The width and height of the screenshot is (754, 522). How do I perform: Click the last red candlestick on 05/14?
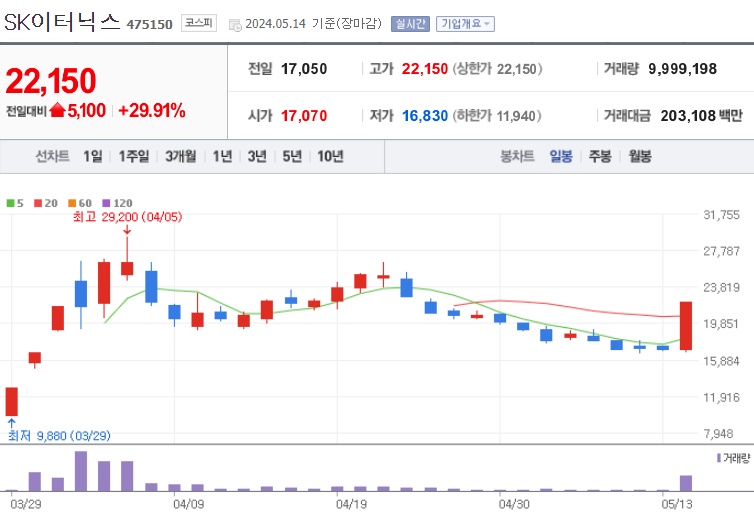coord(686,326)
